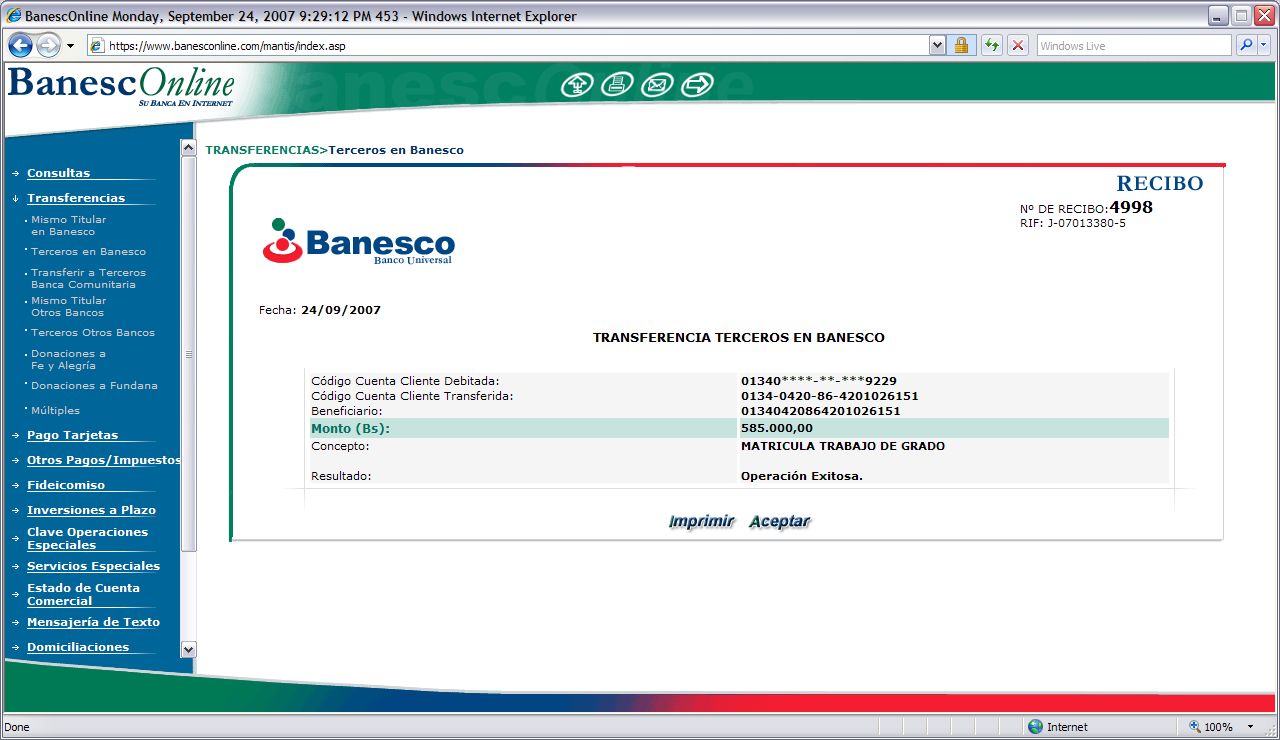Click the Windows Live search box
Image resolution: width=1280 pixels, height=740 pixels.
click(x=1134, y=46)
